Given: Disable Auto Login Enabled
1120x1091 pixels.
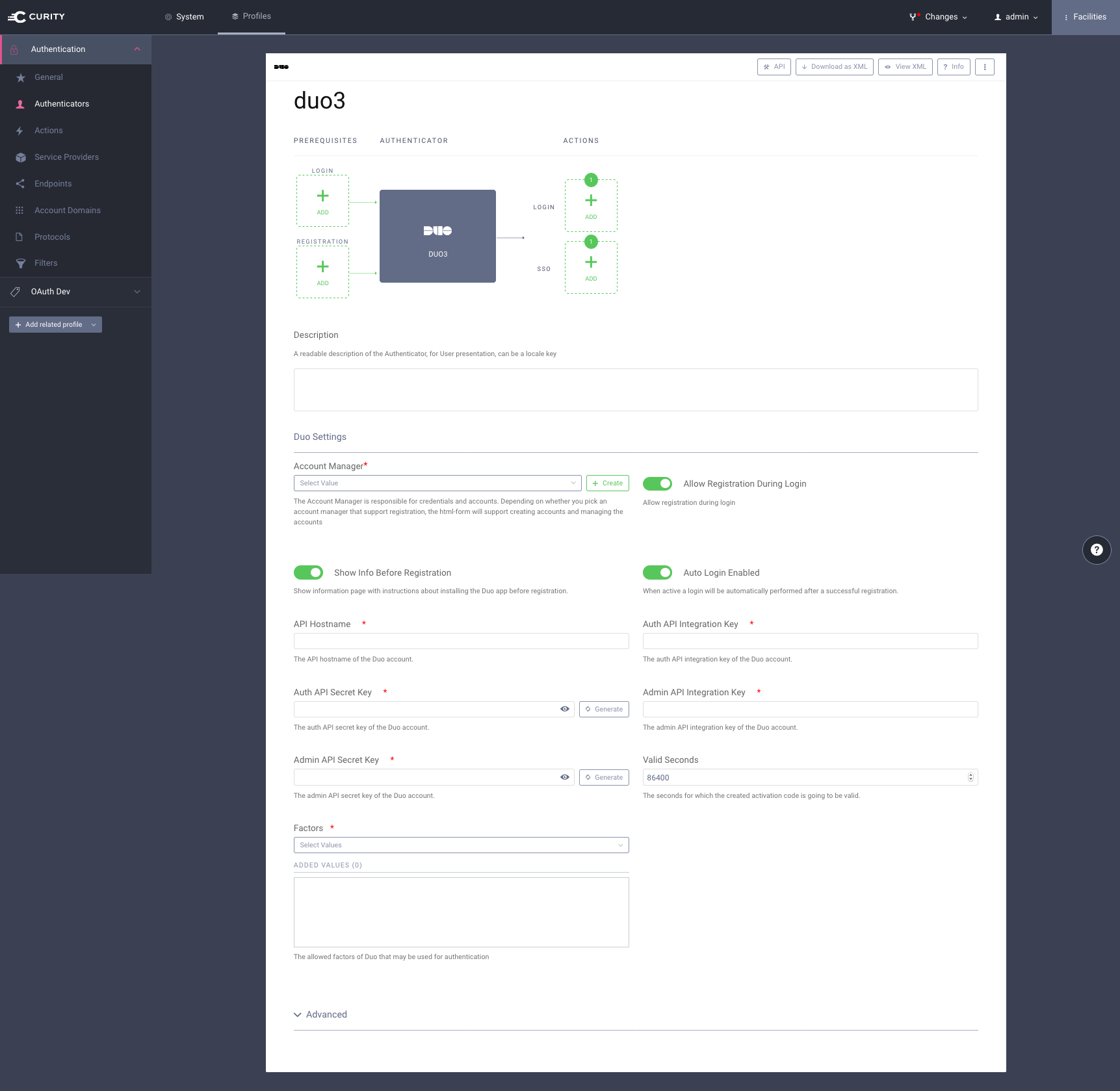Looking at the screenshot, I should click(x=657, y=572).
